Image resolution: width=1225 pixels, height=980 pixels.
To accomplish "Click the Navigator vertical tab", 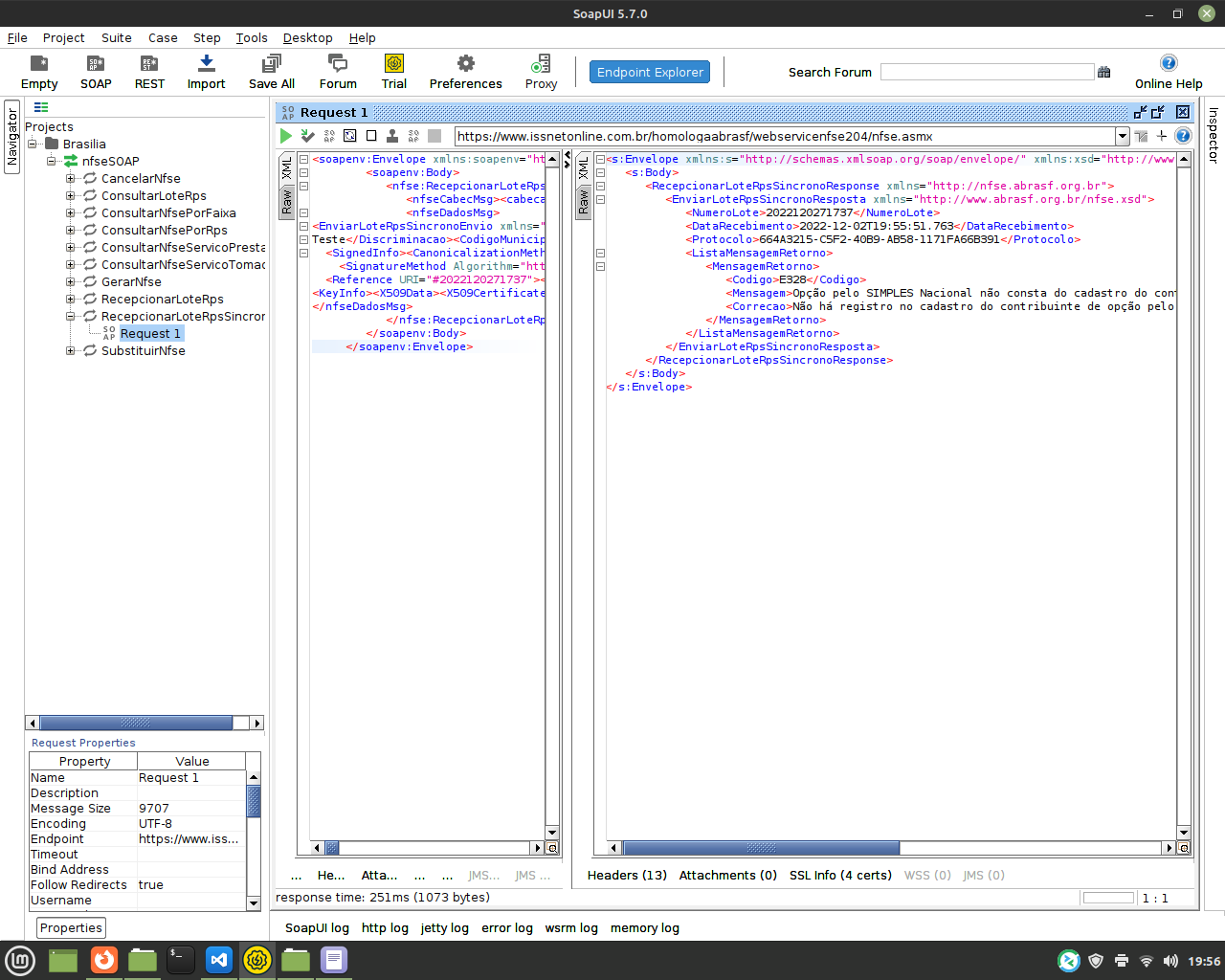I will pyautogui.click(x=12, y=137).
